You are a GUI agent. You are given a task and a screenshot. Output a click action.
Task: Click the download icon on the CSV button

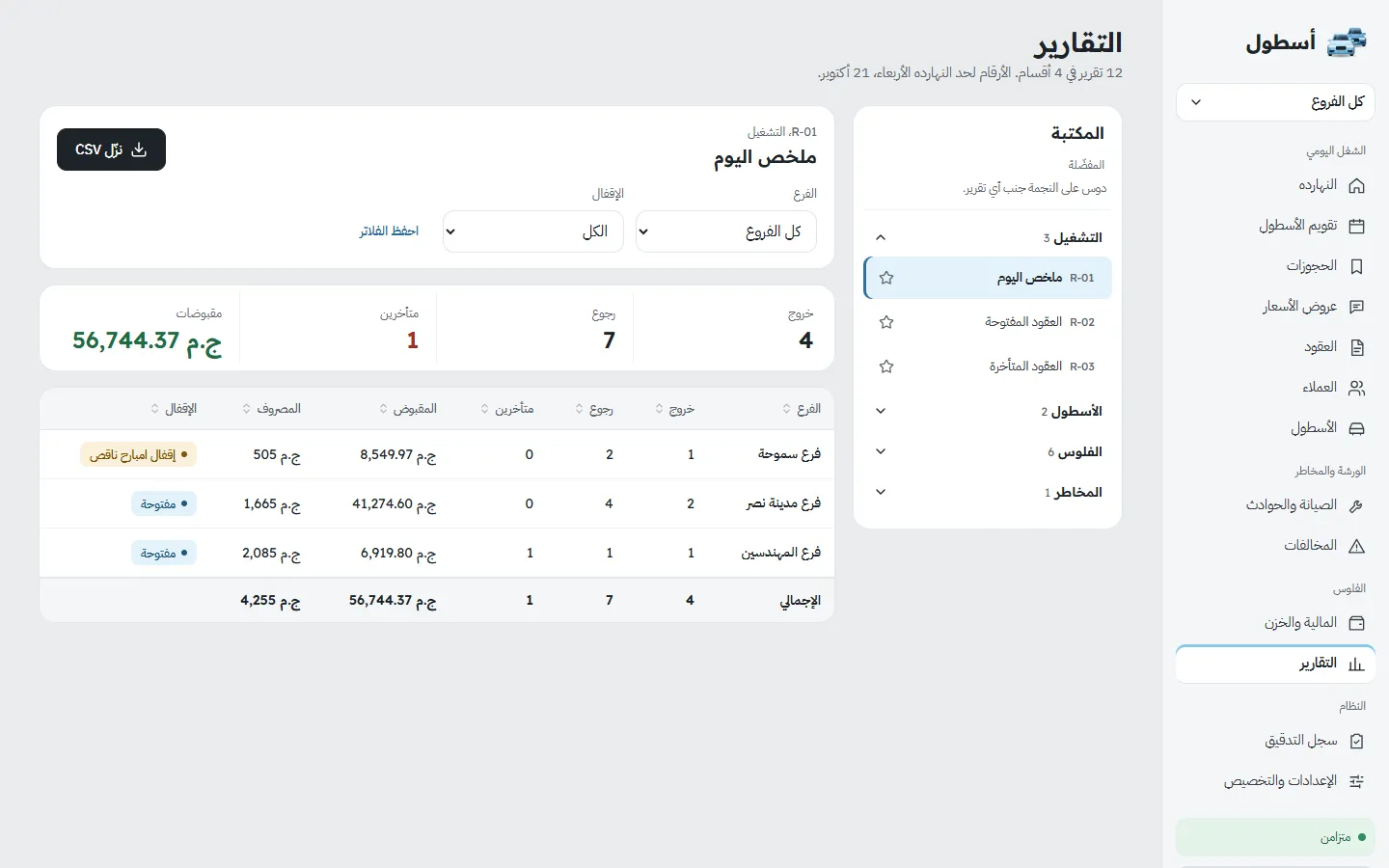(139, 149)
